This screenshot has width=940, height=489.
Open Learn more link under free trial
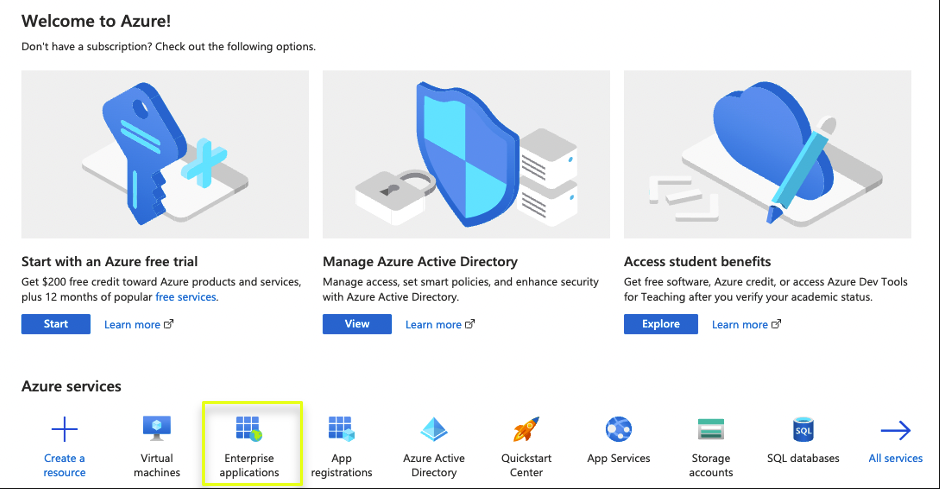coord(132,324)
